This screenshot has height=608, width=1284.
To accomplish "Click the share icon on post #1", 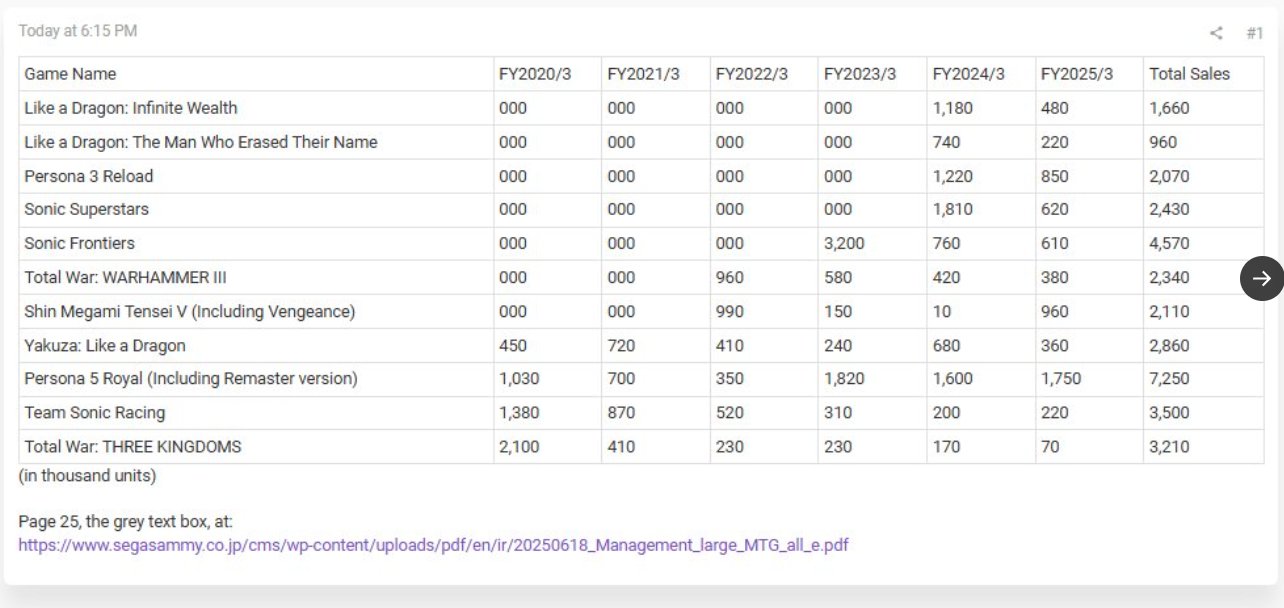I will click(x=1216, y=33).
